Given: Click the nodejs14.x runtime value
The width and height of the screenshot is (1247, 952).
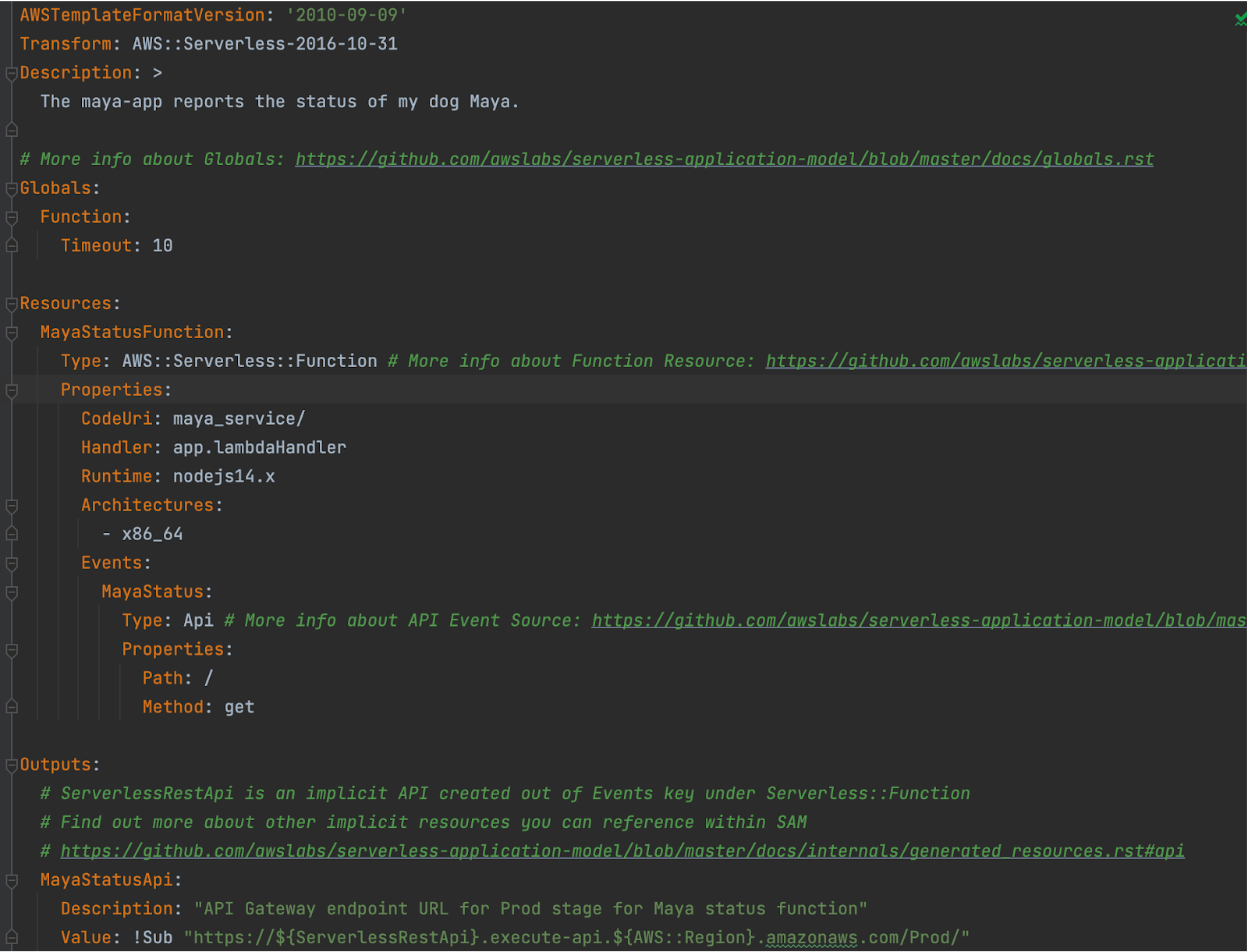Looking at the screenshot, I should (x=224, y=477).
